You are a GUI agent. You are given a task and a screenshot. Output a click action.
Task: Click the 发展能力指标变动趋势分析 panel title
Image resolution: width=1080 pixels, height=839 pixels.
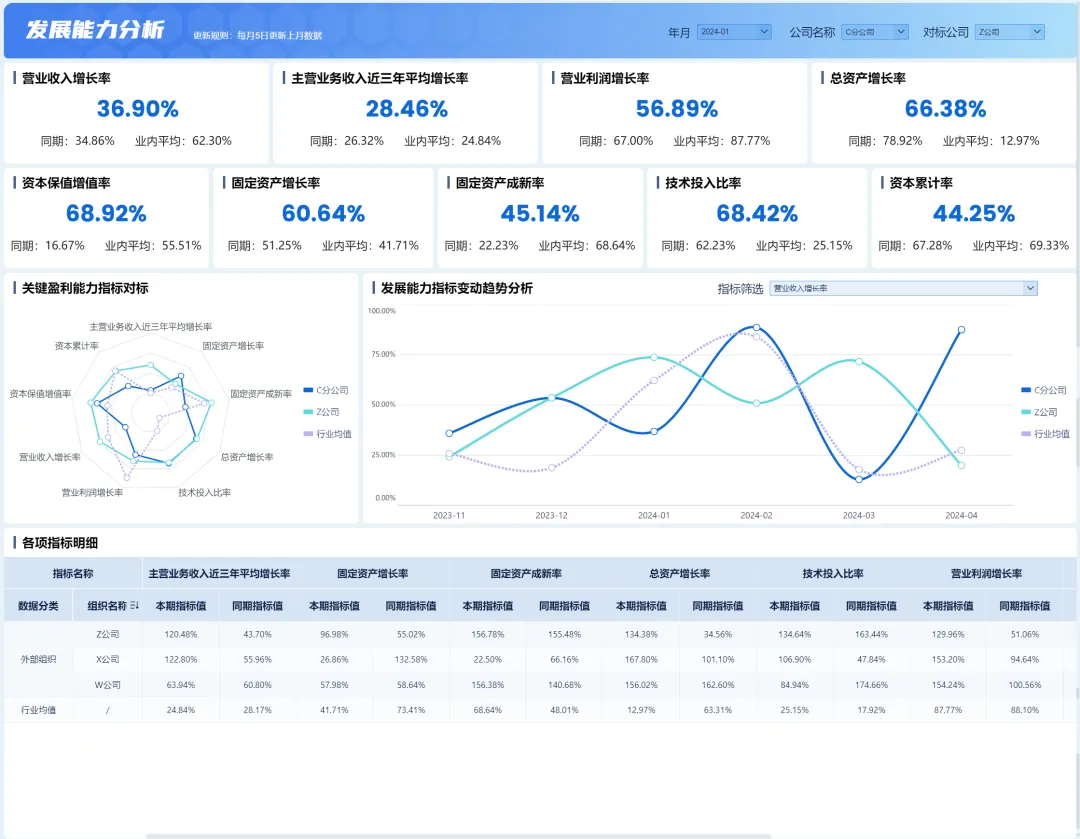[457, 288]
